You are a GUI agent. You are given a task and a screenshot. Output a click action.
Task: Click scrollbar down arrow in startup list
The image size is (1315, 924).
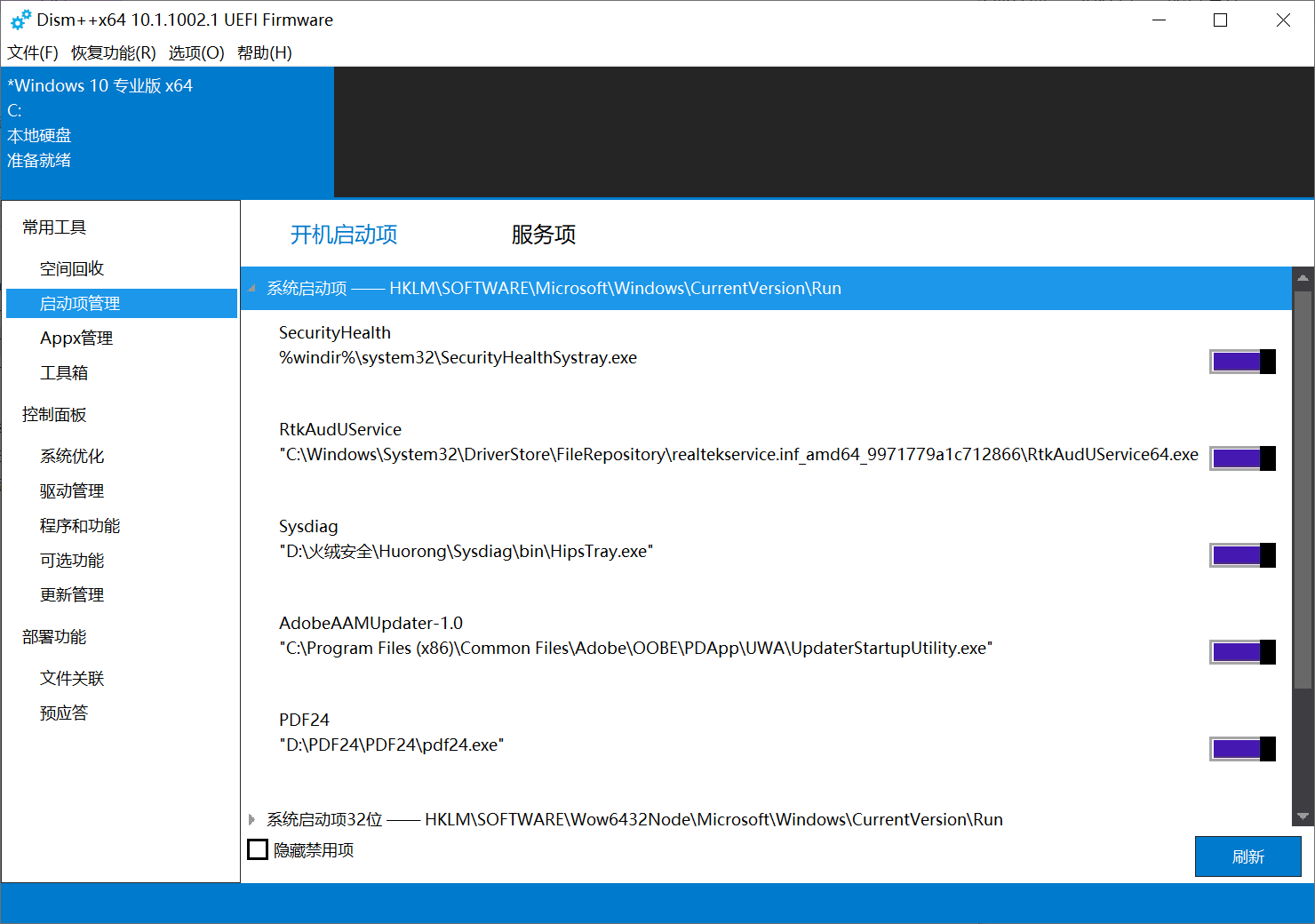1303,816
